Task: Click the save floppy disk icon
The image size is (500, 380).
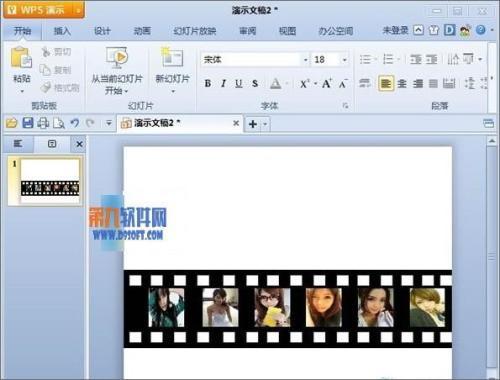Action: pyautogui.click(x=28, y=123)
